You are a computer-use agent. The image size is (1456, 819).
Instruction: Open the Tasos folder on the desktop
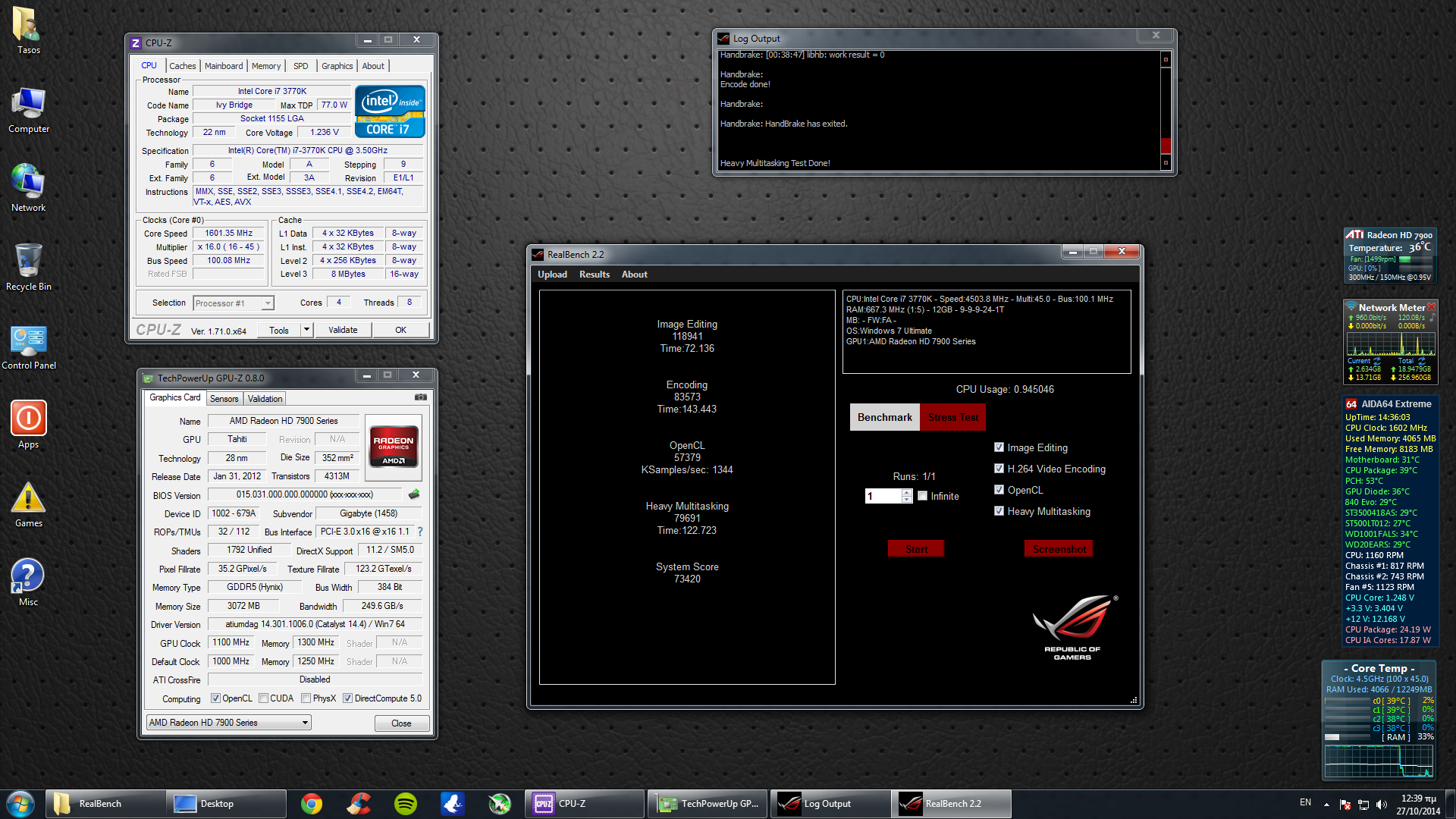(x=28, y=30)
